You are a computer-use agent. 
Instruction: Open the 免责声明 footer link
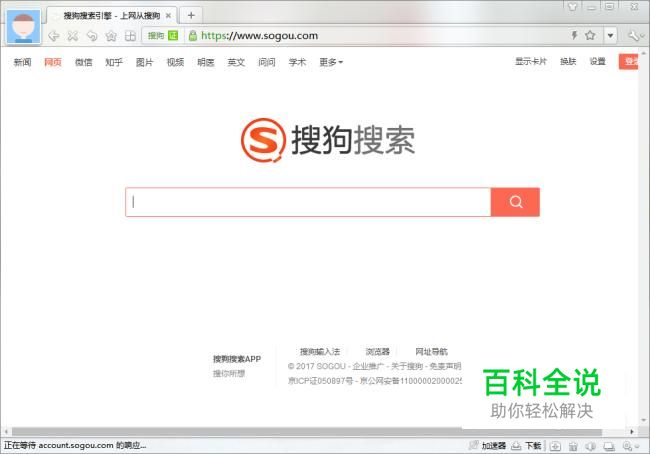click(x=445, y=366)
